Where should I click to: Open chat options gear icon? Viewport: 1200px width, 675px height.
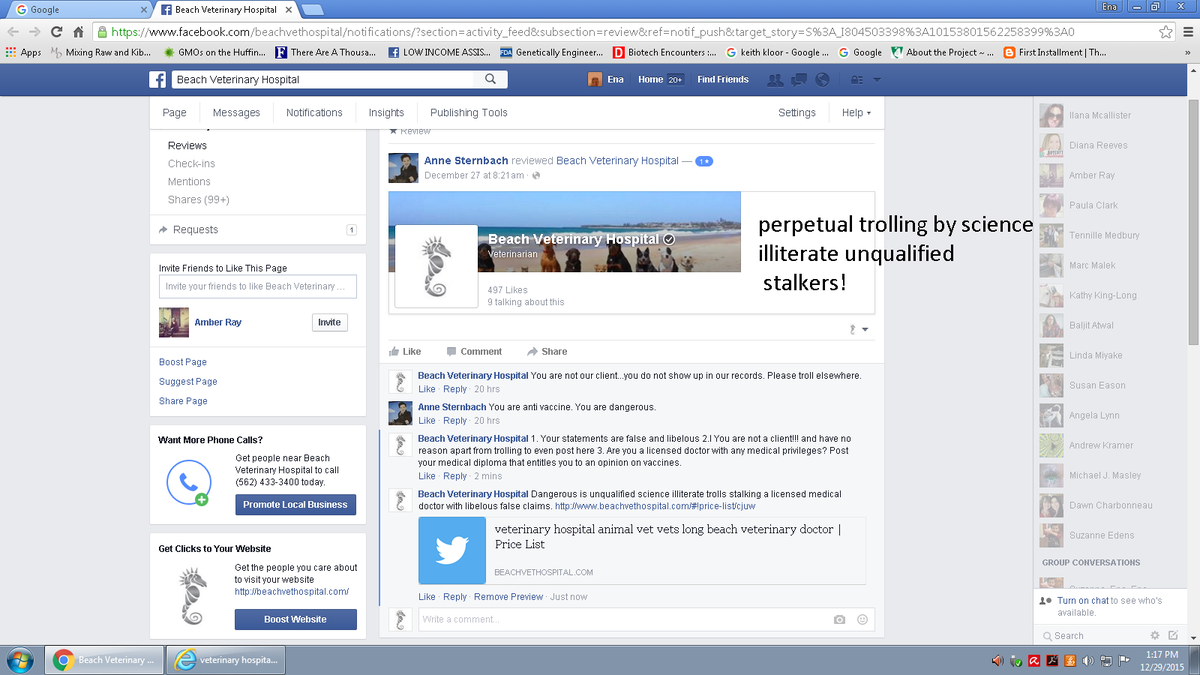pyautogui.click(x=1155, y=635)
